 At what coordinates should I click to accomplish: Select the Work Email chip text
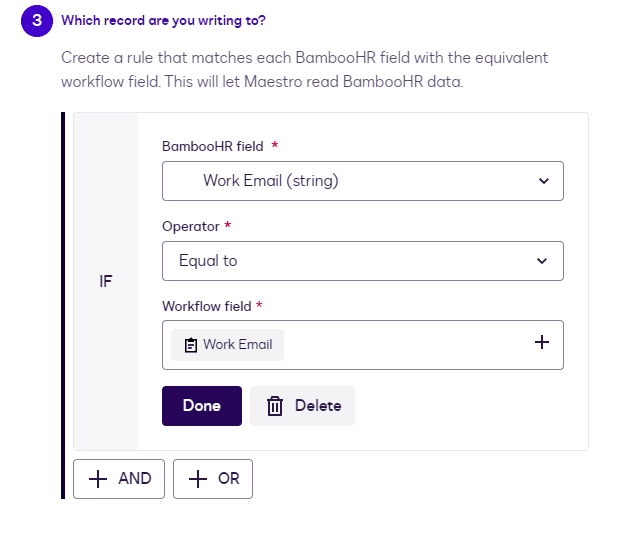(x=238, y=345)
